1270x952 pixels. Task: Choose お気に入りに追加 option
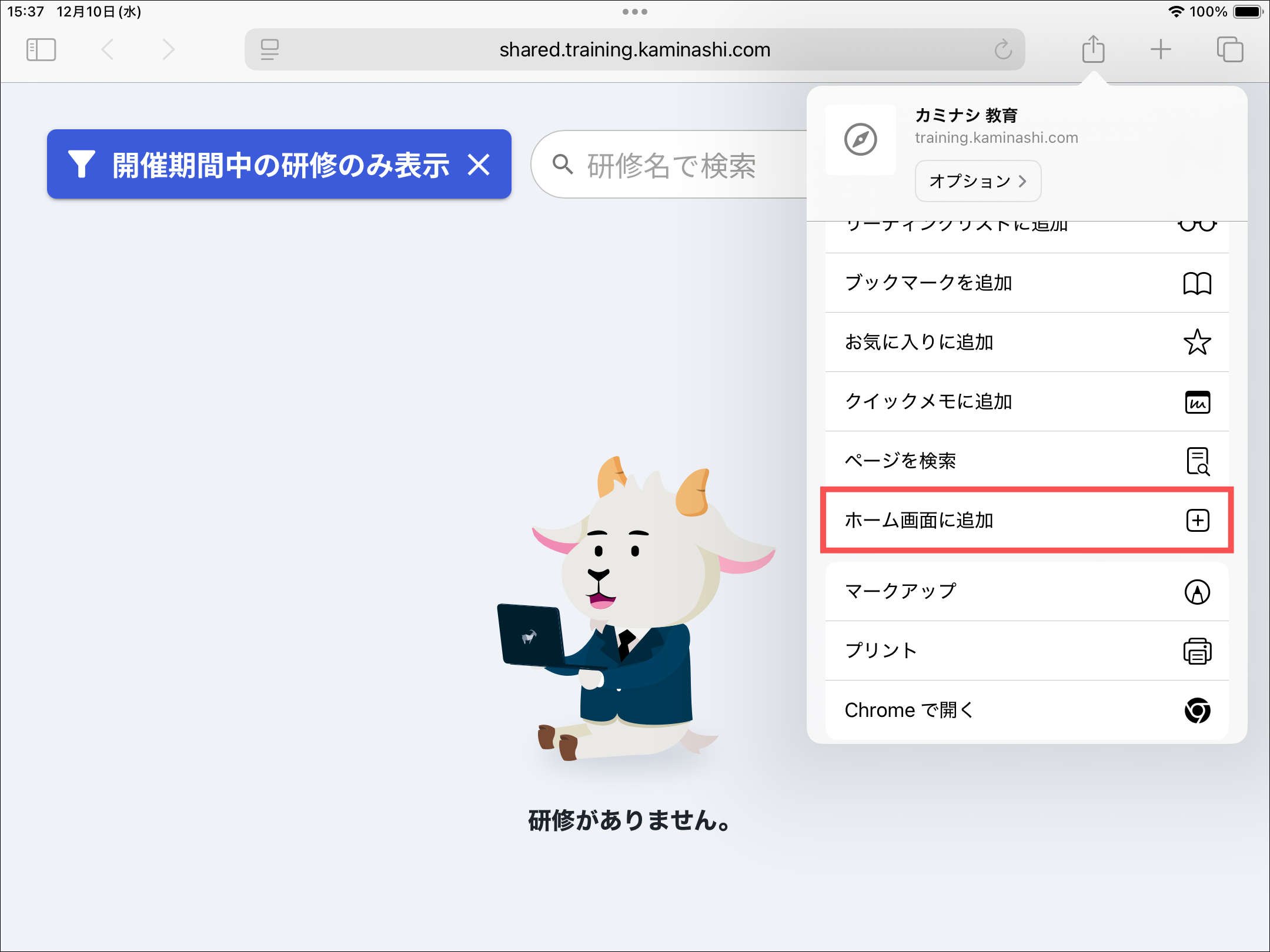[x=1027, y=343]
